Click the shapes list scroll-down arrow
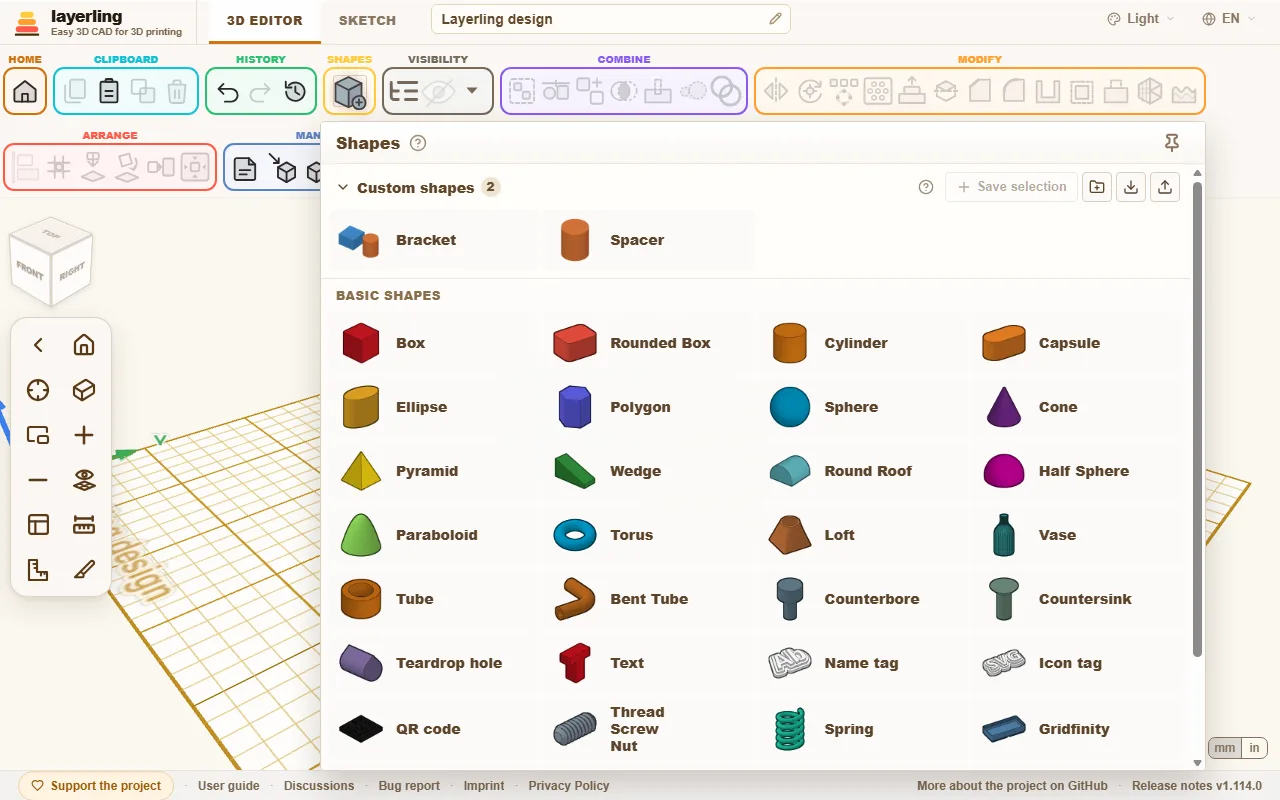Viewport: 1280px width, 800px height. (1197, 763)
